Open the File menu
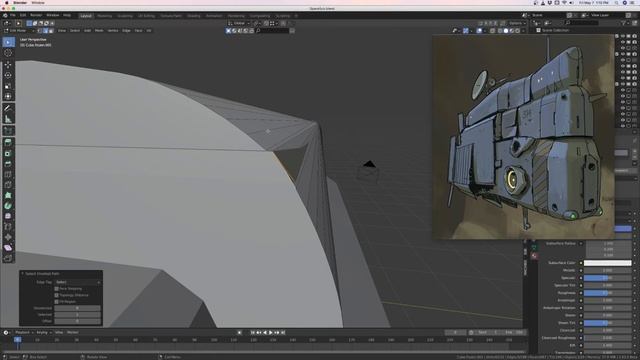 [x=13, y=16]
